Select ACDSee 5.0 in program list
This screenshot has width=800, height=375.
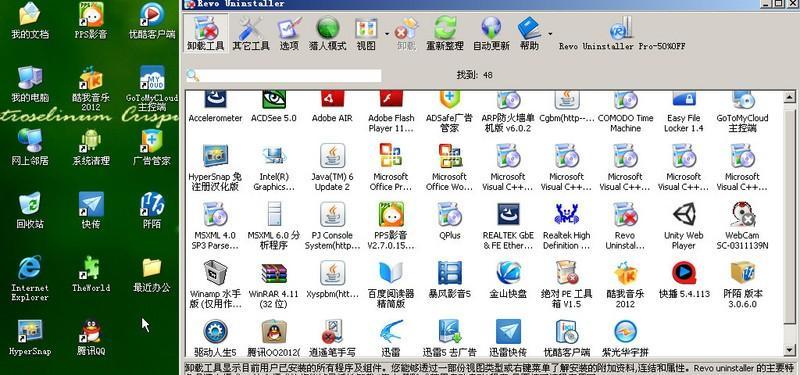[x=273, y=107]
